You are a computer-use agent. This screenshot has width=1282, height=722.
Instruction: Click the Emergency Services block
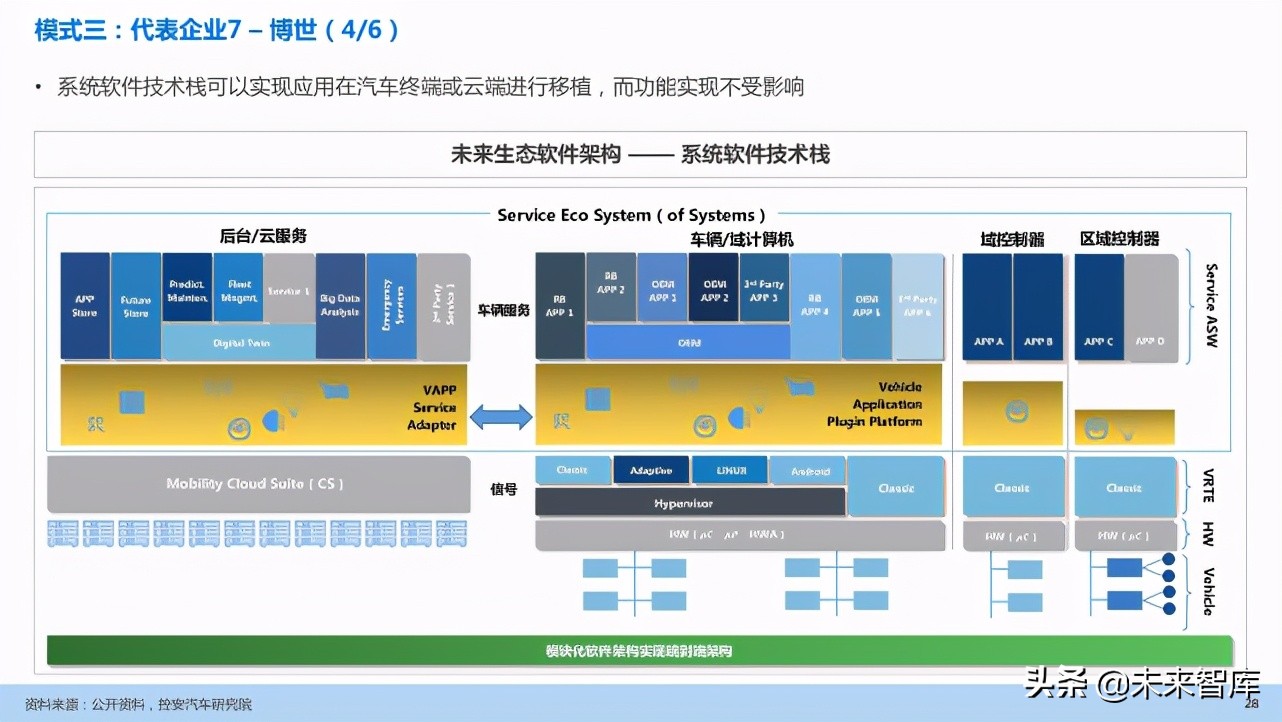(x=391, y=306)
